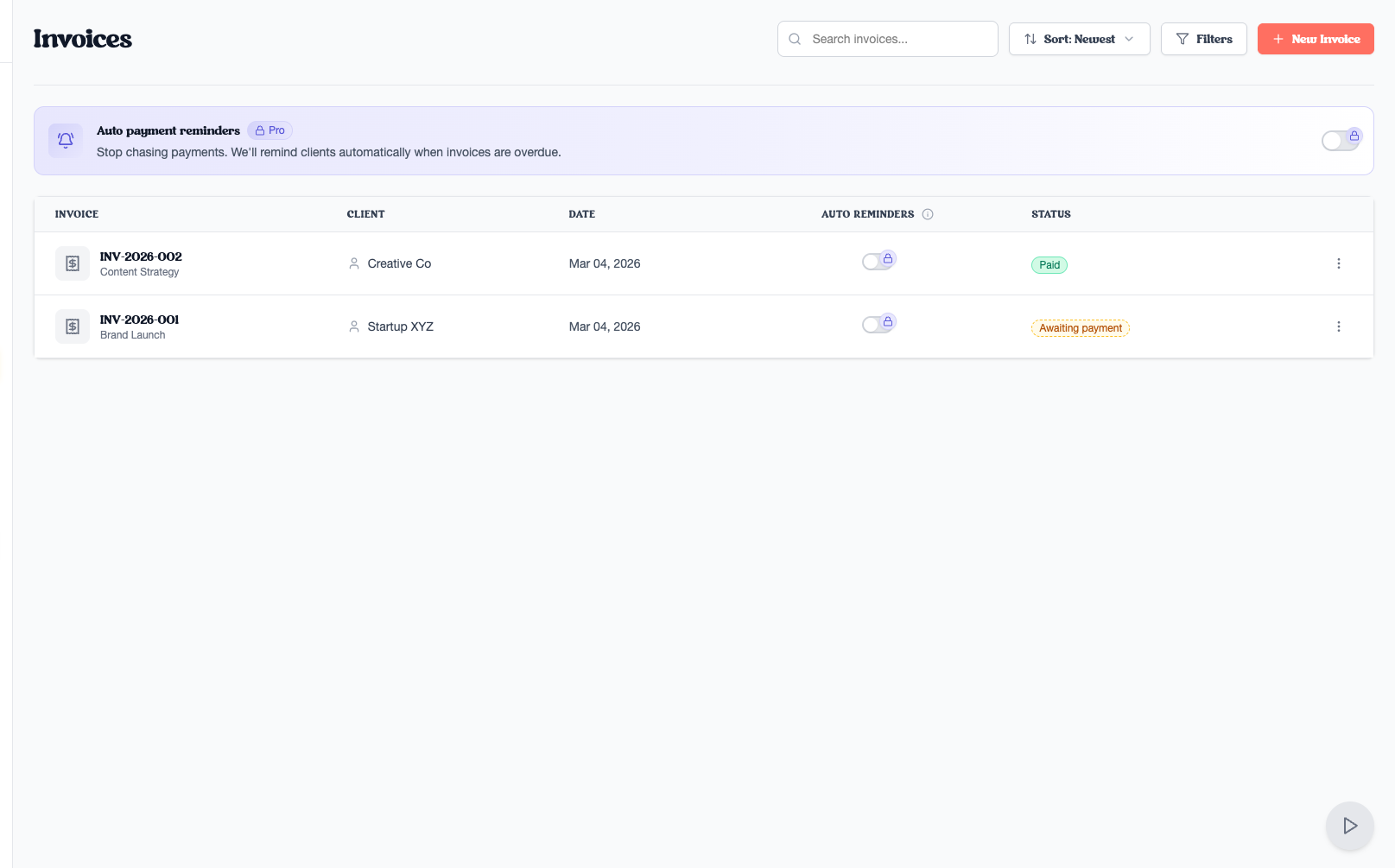Click the invoice icon for INV-2026-001
This screenshot has height=868, width=1395.
tap(73, 326)
